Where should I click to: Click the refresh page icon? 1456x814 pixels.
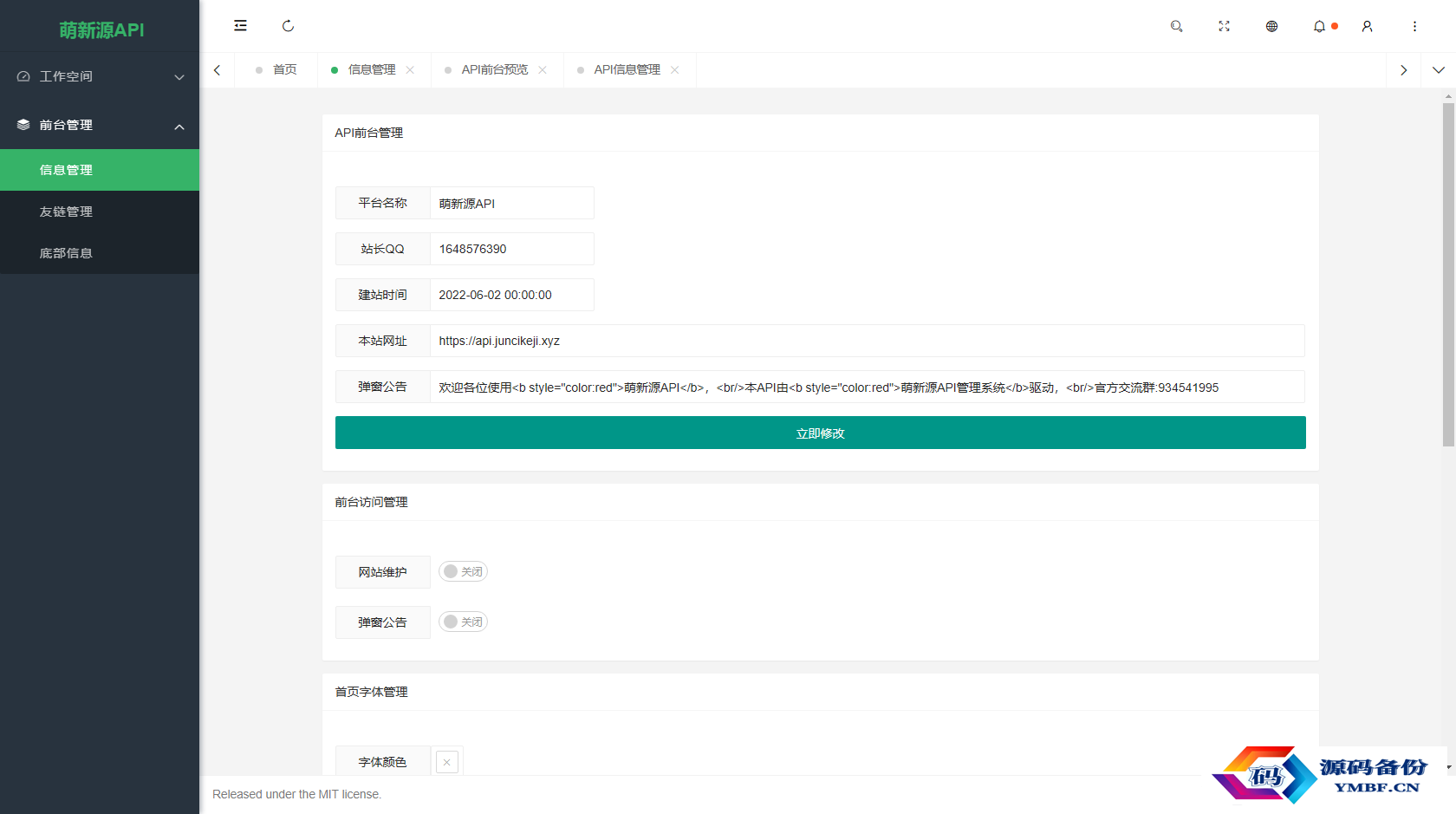(288, 26)
